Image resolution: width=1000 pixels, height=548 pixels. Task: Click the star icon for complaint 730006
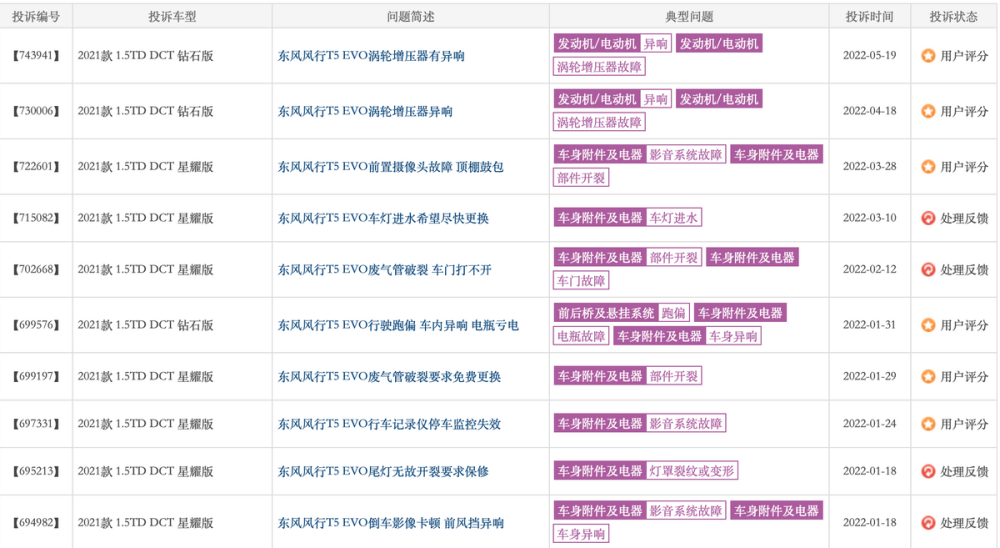(928, 111)
